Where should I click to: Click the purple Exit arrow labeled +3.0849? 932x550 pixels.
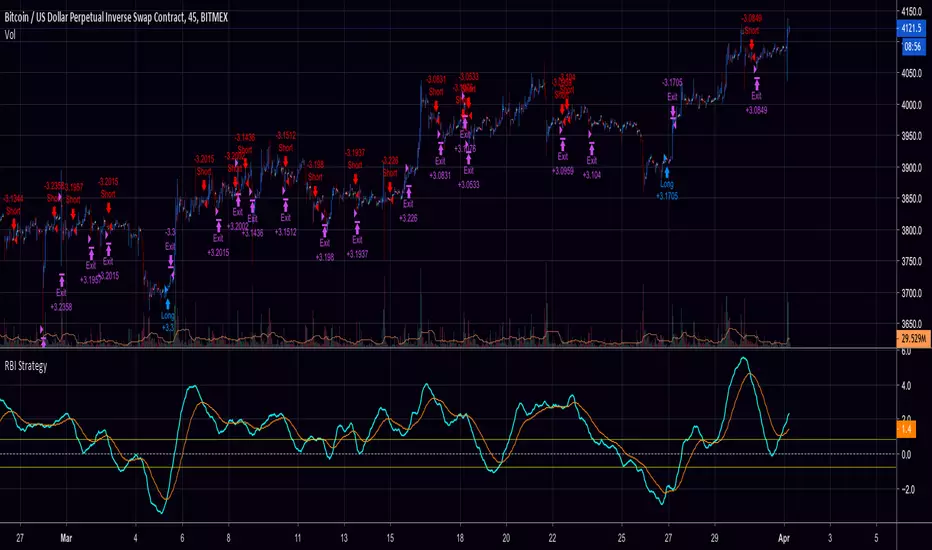757,83
